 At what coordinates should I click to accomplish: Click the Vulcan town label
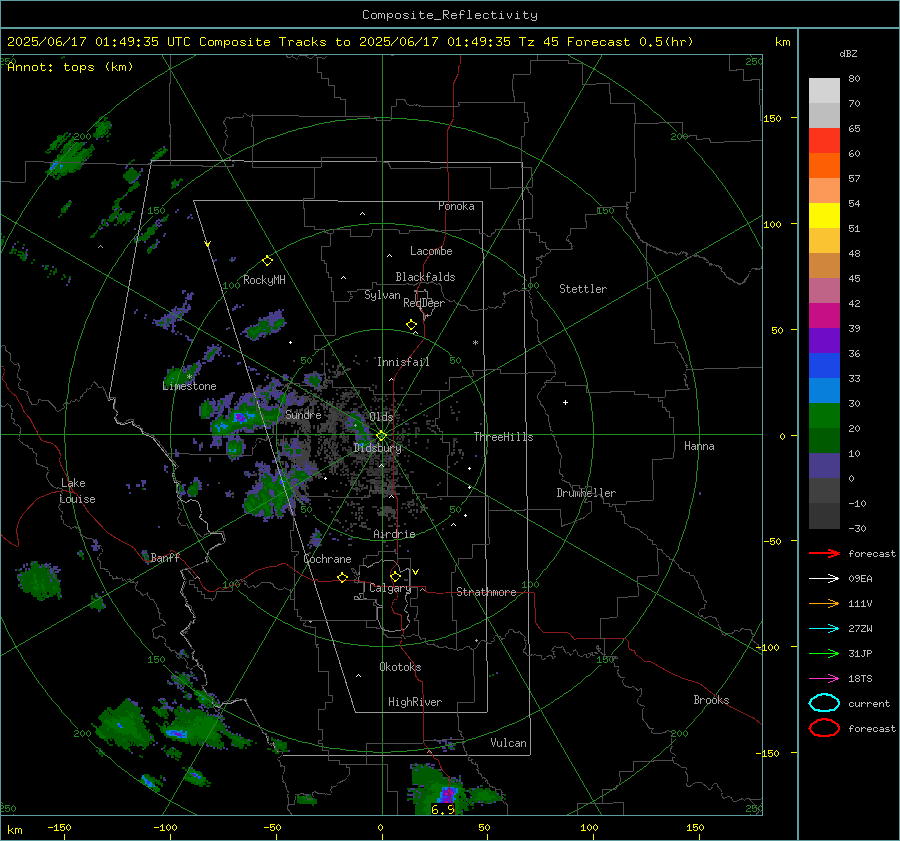coord(509,743)
